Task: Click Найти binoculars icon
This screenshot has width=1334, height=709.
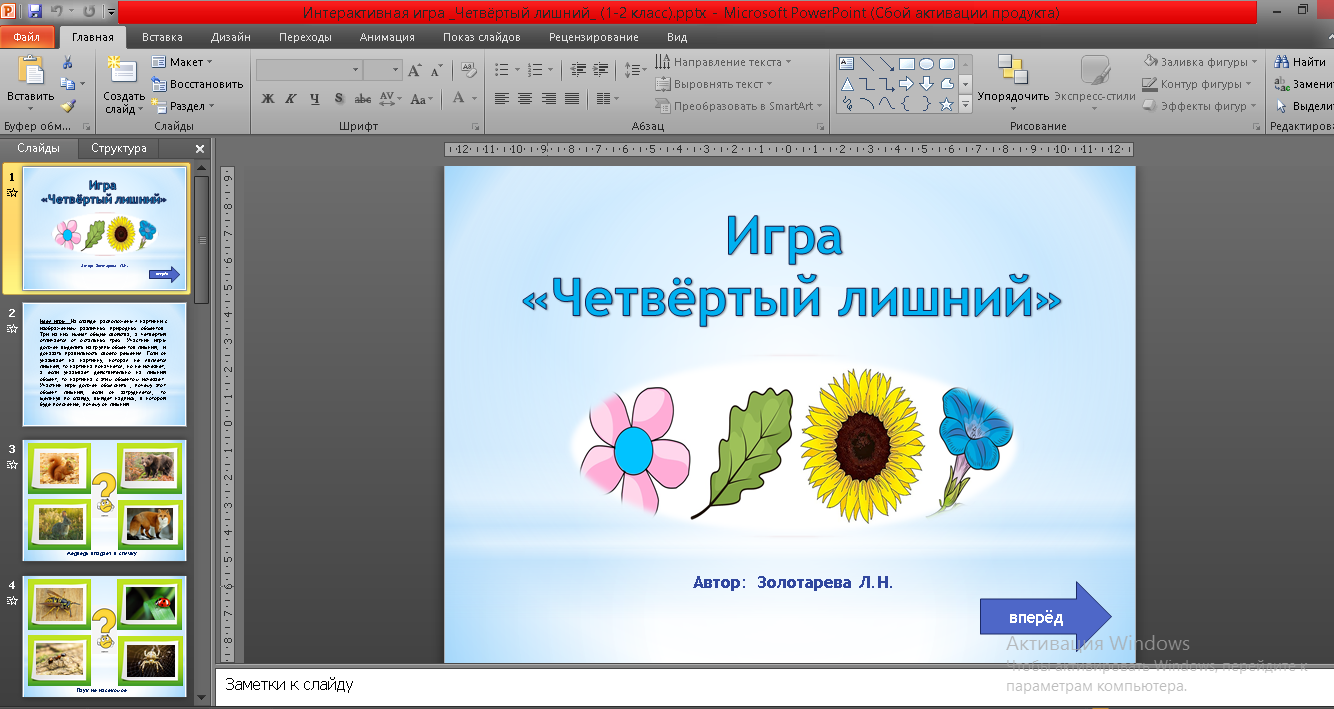Action: pos(1282,62)
